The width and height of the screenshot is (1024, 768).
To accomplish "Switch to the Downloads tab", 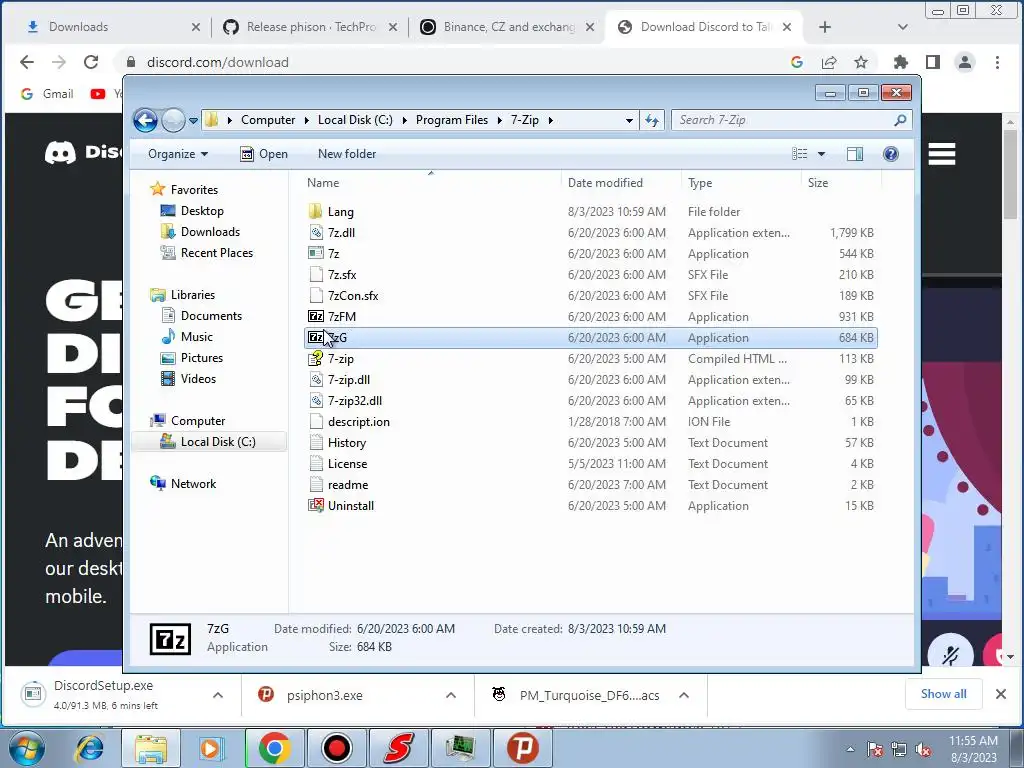I will (x=111, y=27).
